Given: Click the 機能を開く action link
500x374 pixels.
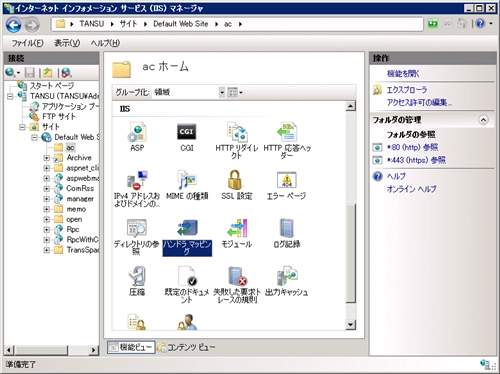Looking at the screenshot, I should point(403,74).
